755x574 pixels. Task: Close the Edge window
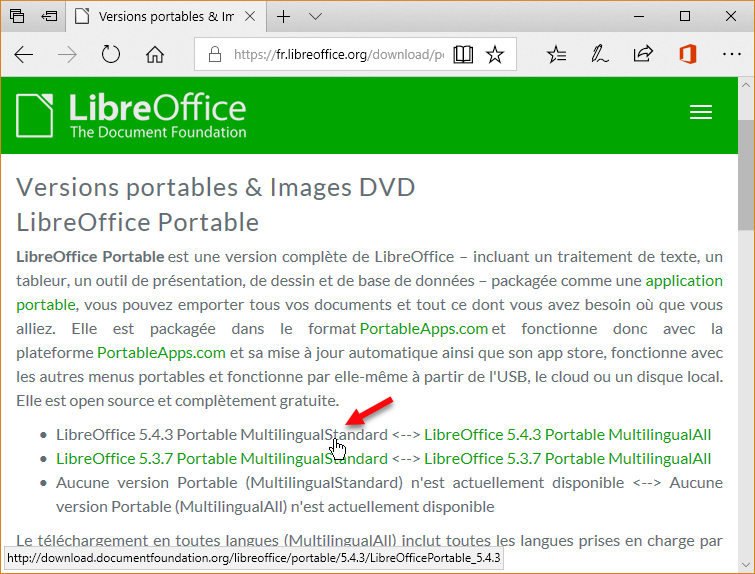pyautogui.click(x=730, y=16)
